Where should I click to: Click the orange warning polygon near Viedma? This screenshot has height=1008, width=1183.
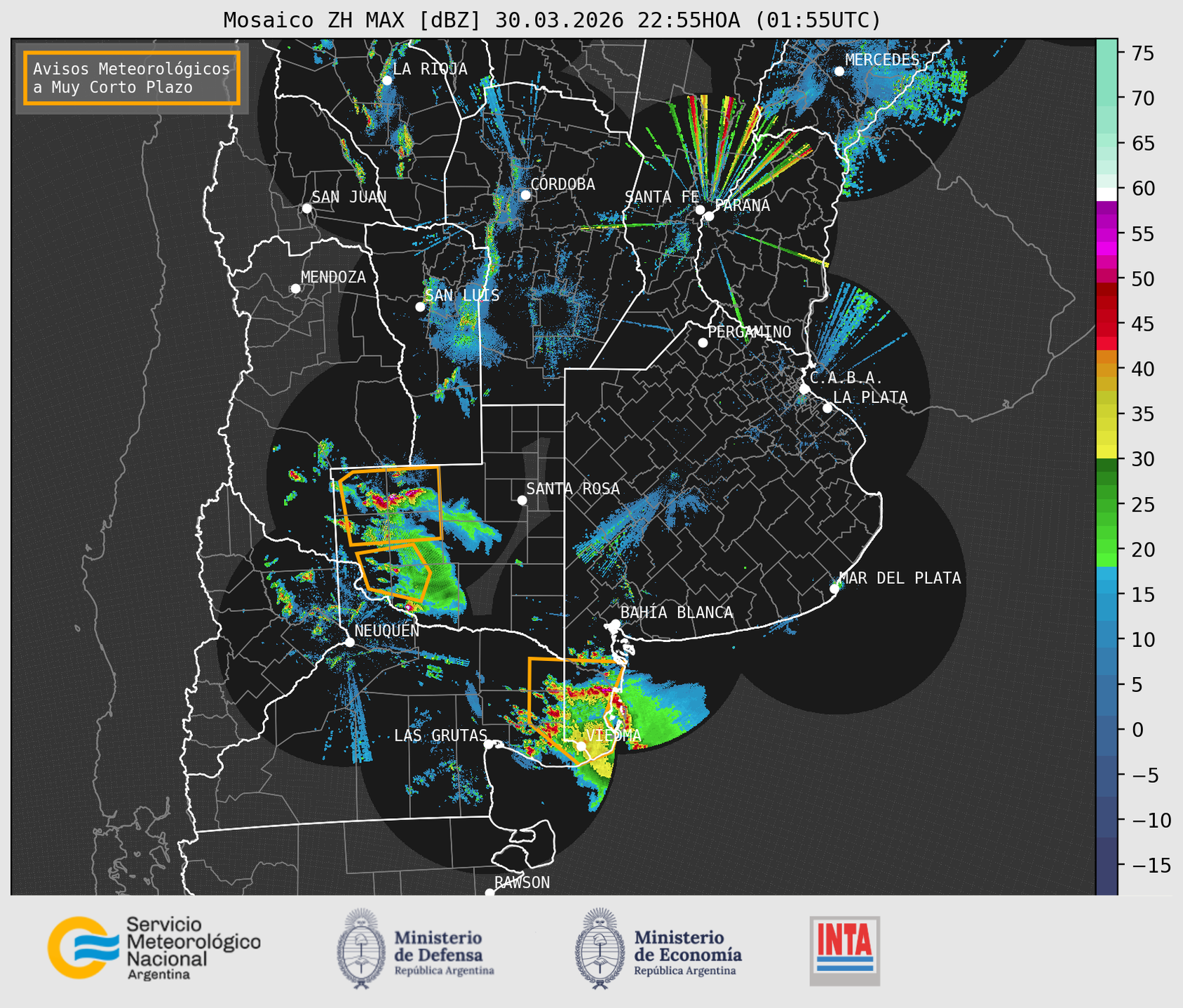[x=576, y=709]
